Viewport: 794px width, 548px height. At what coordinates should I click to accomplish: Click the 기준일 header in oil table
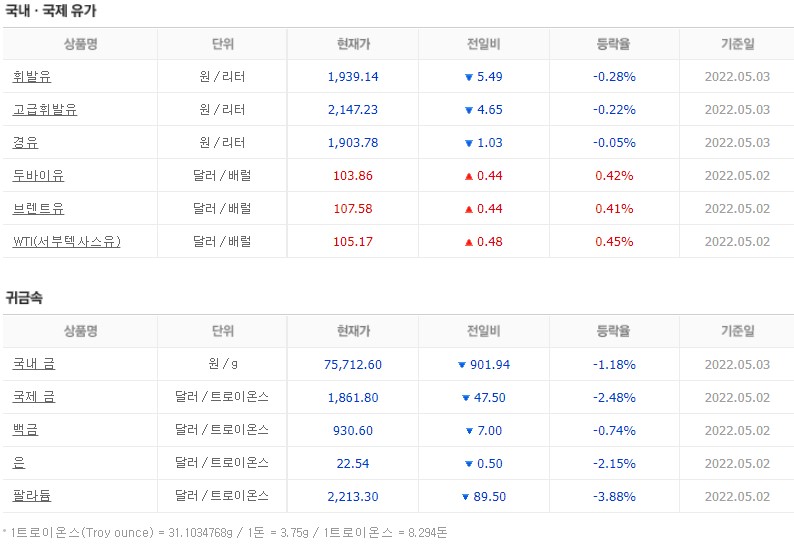(x=737, y=44)
